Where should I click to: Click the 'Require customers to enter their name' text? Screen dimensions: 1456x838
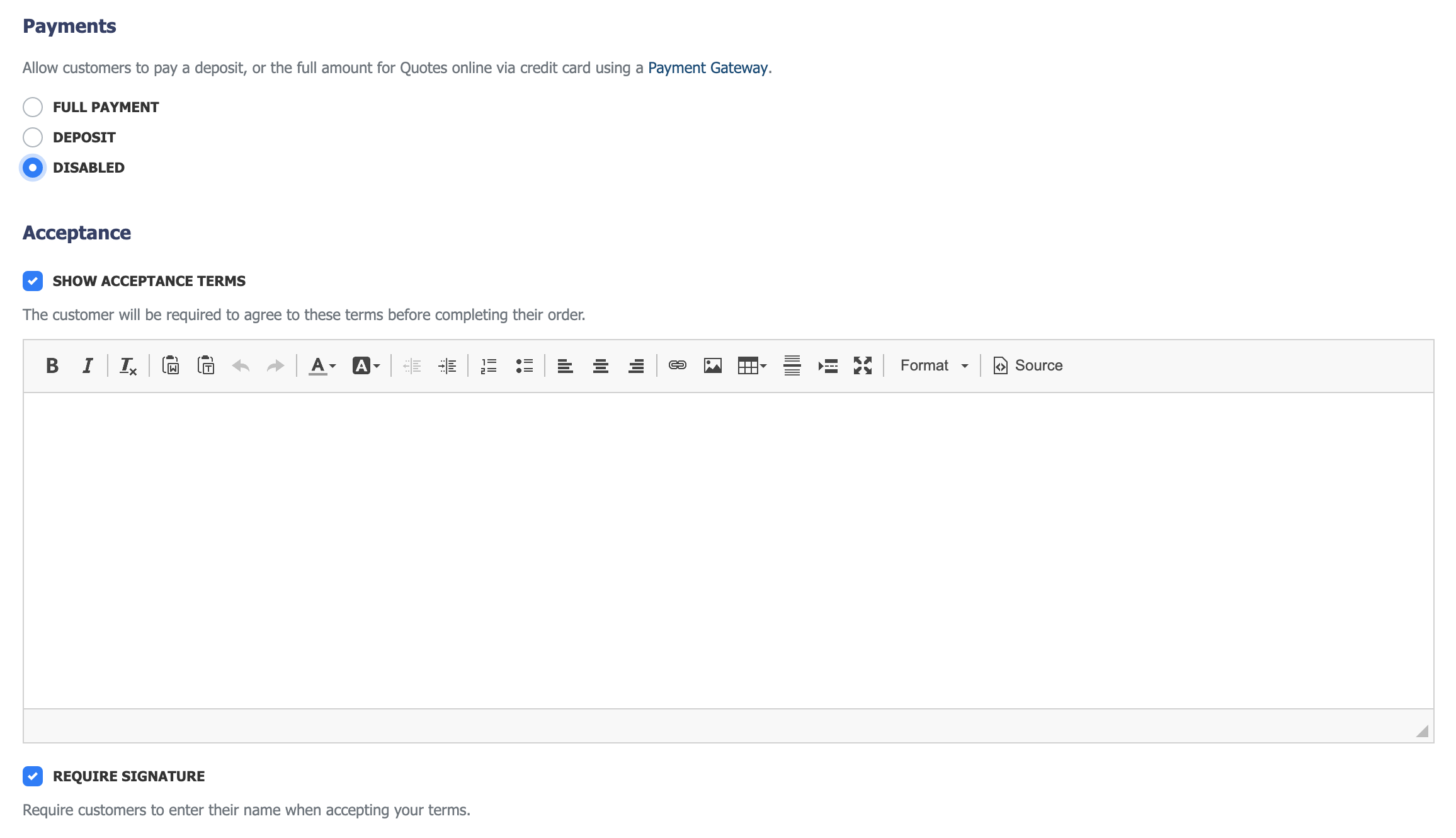246,810
